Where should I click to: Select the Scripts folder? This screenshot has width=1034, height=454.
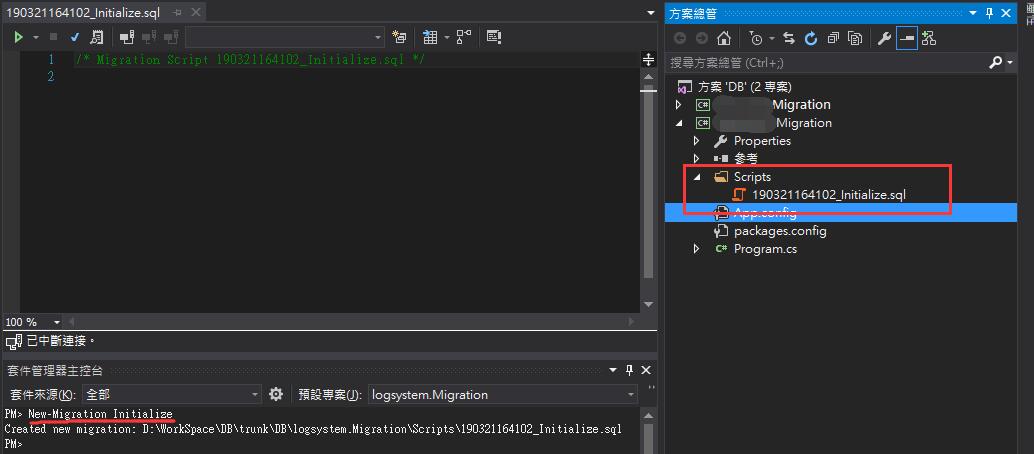click(x=752, y=177)
